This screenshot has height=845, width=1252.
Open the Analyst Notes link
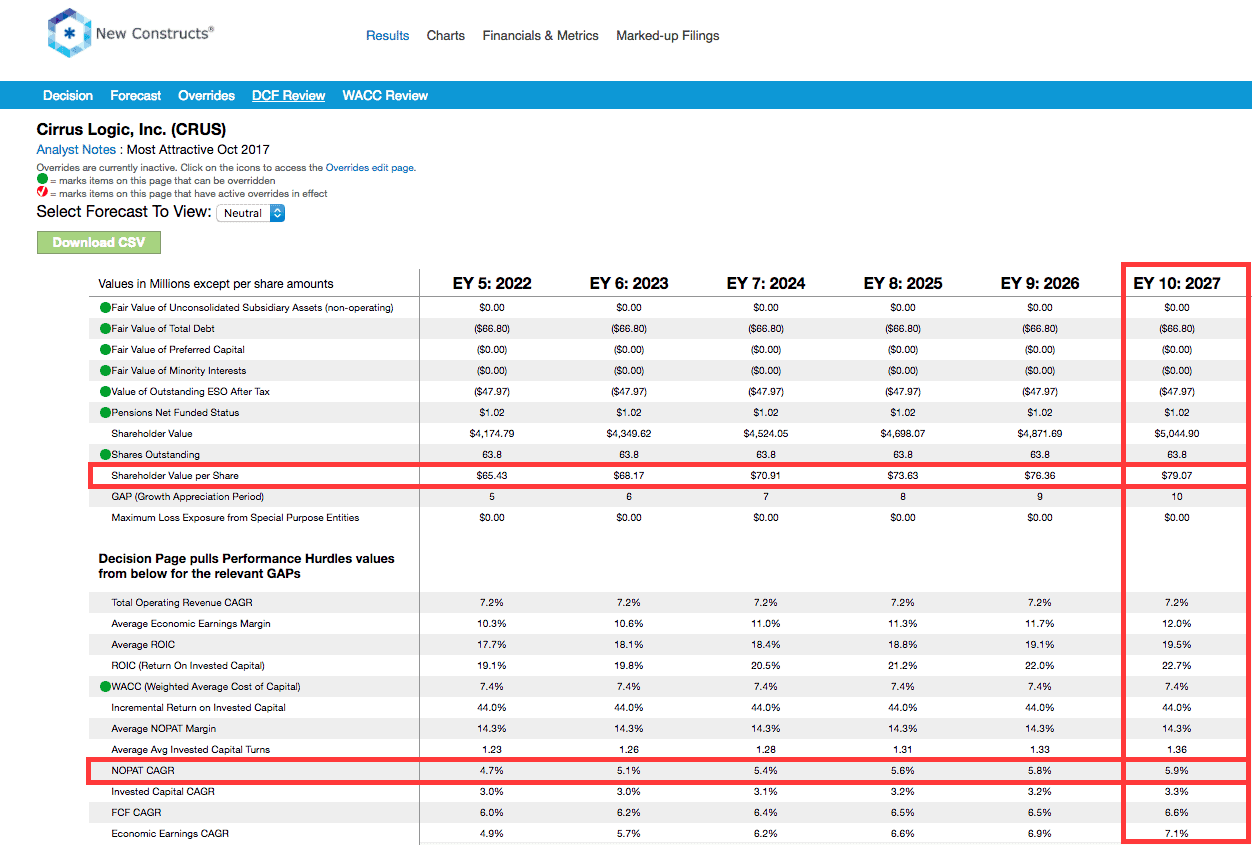76,149
